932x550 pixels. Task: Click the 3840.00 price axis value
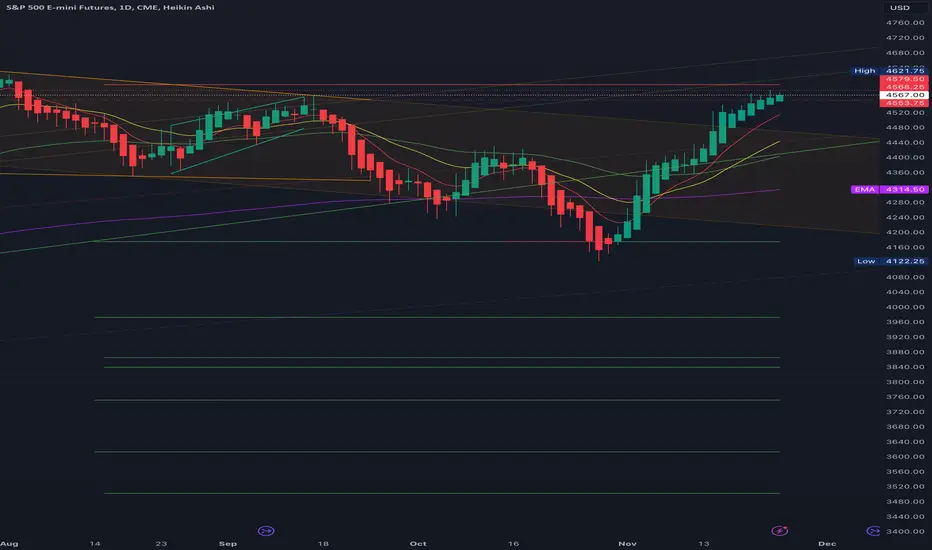click(905, 367)
